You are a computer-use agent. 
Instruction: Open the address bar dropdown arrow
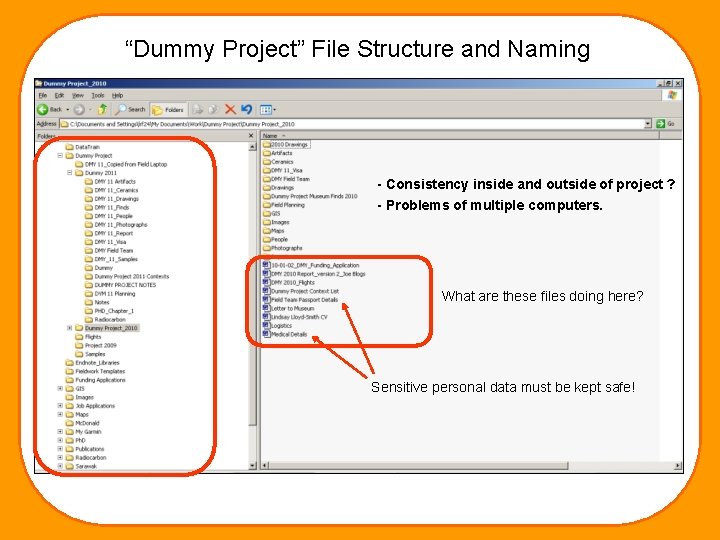pos(647,124)
